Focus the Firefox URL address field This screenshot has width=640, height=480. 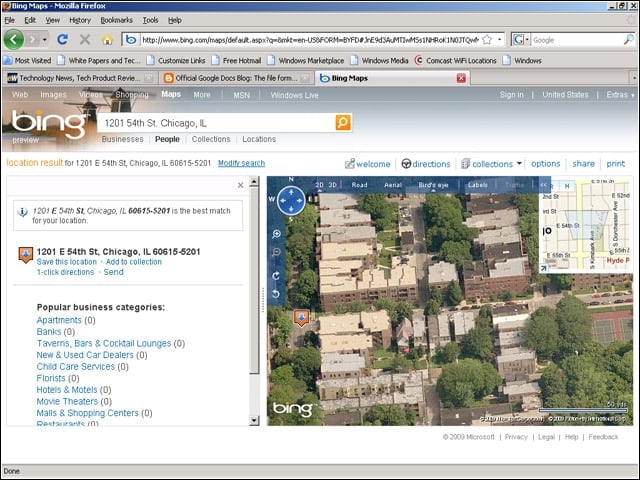pos(309,40)
